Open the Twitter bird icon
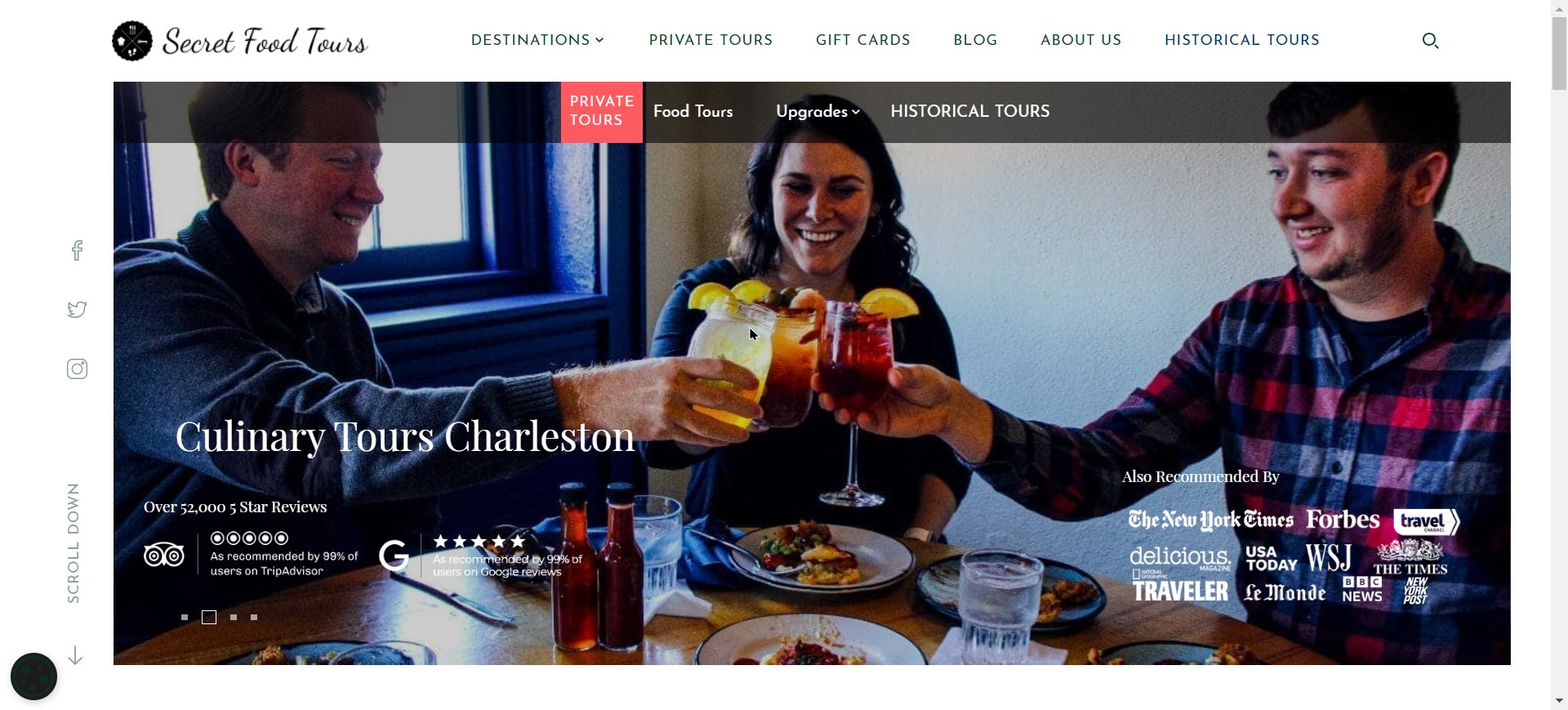The image size is (1568, 710). click(77, 310)
